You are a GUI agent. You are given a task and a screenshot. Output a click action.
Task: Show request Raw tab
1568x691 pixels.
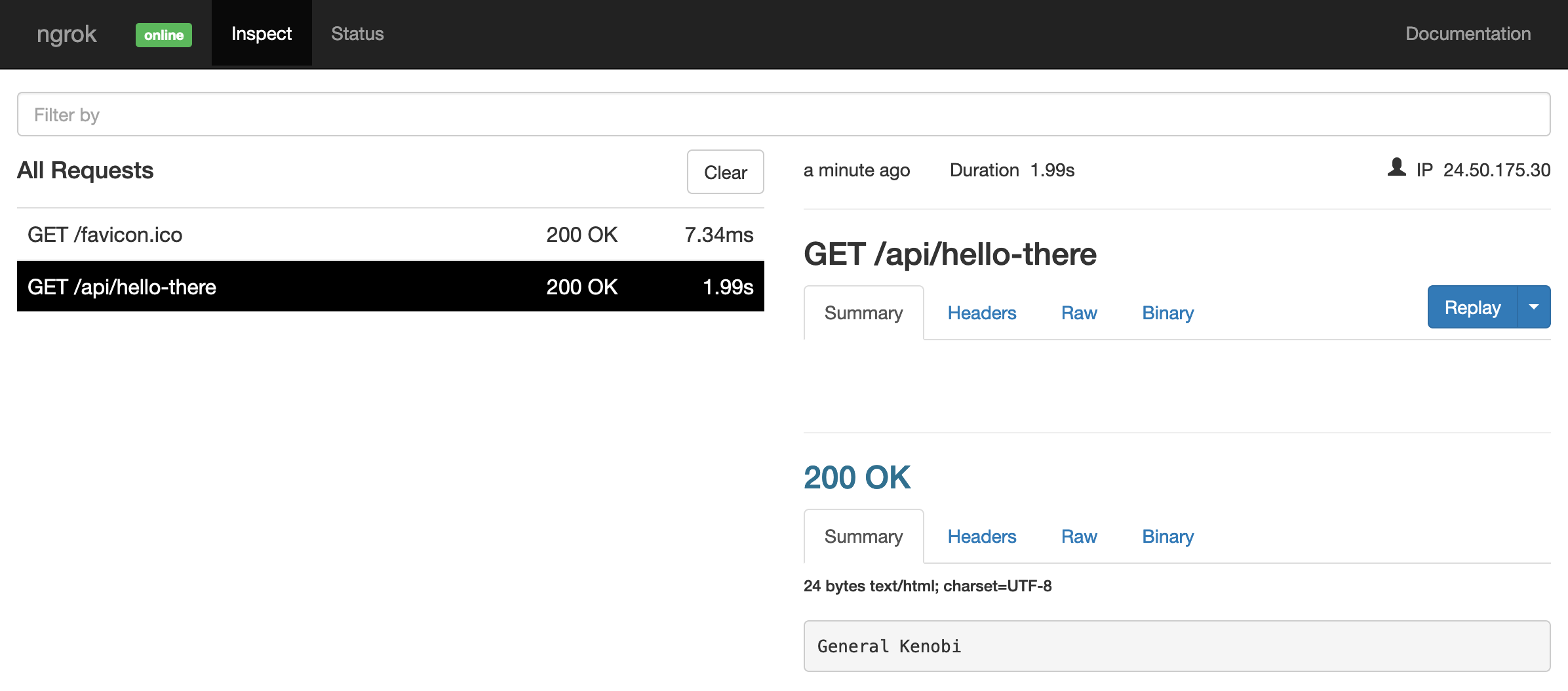pyautogui.click(x=1078, y=313)
